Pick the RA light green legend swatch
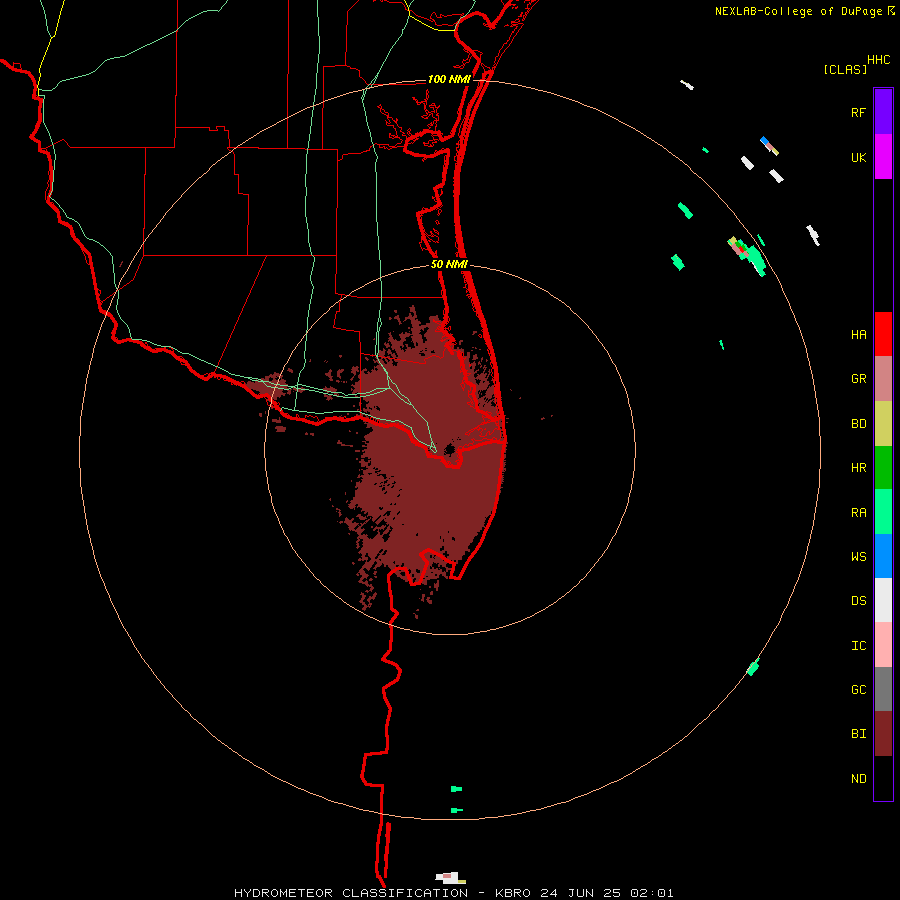This screenshot has height=900, width=900. pyautogui.click(x=883, y=512)
